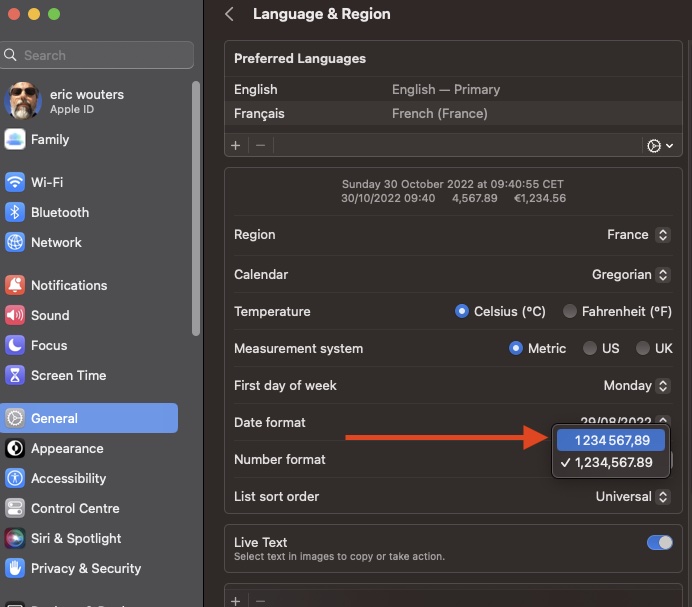Click the bottom section plus button

click(x=236, y=601)
